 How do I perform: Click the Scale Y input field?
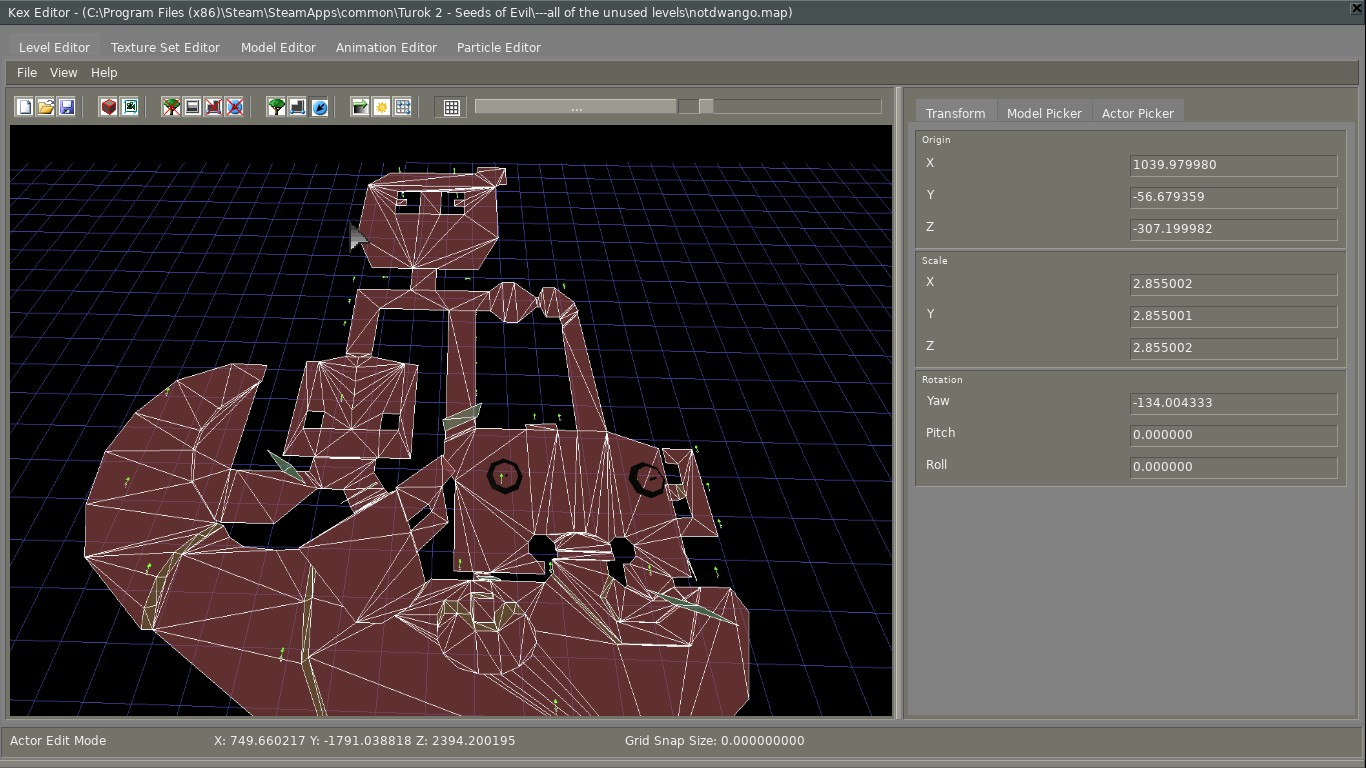point(1233,316)
